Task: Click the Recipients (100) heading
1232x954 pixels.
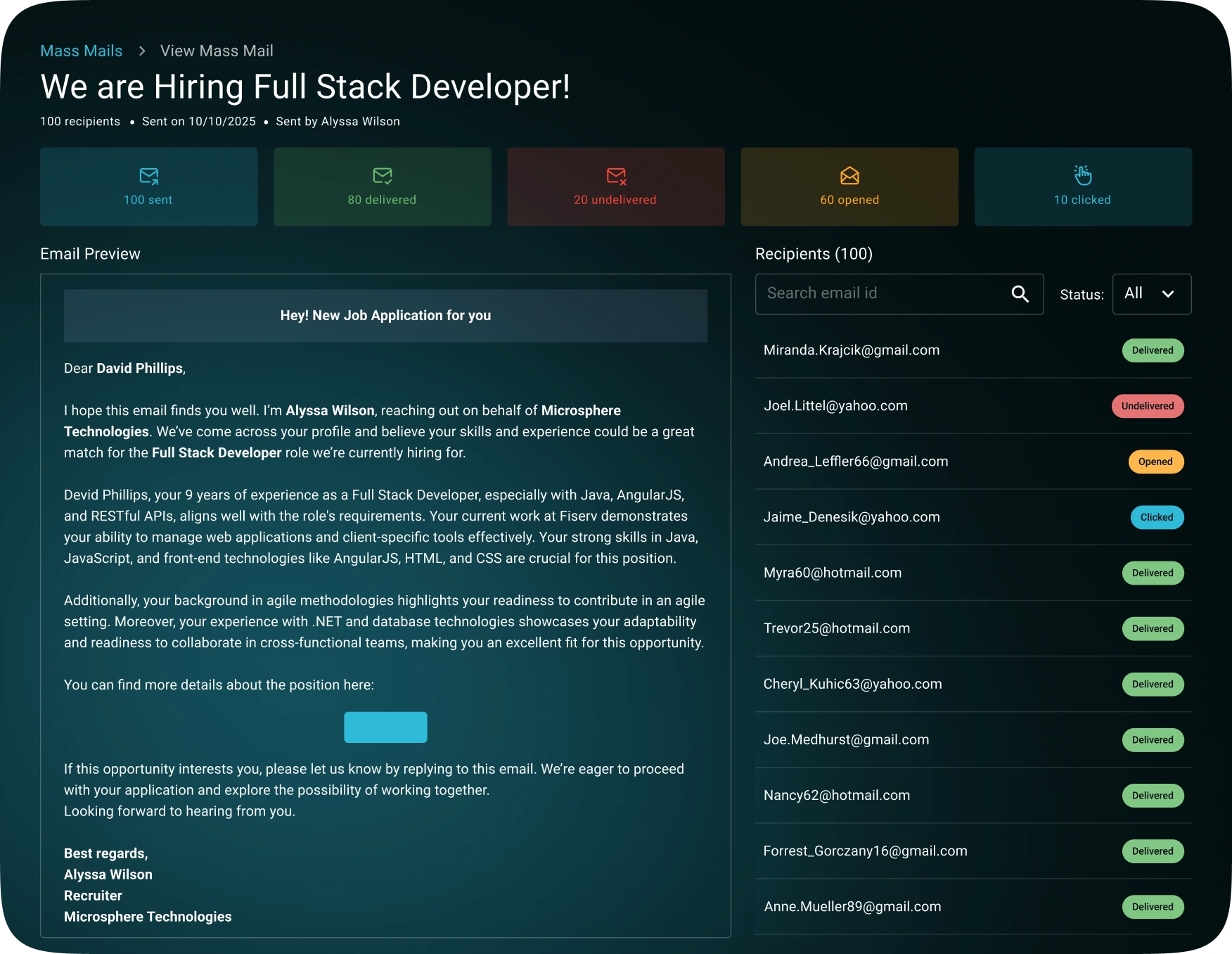Action: 814,254
